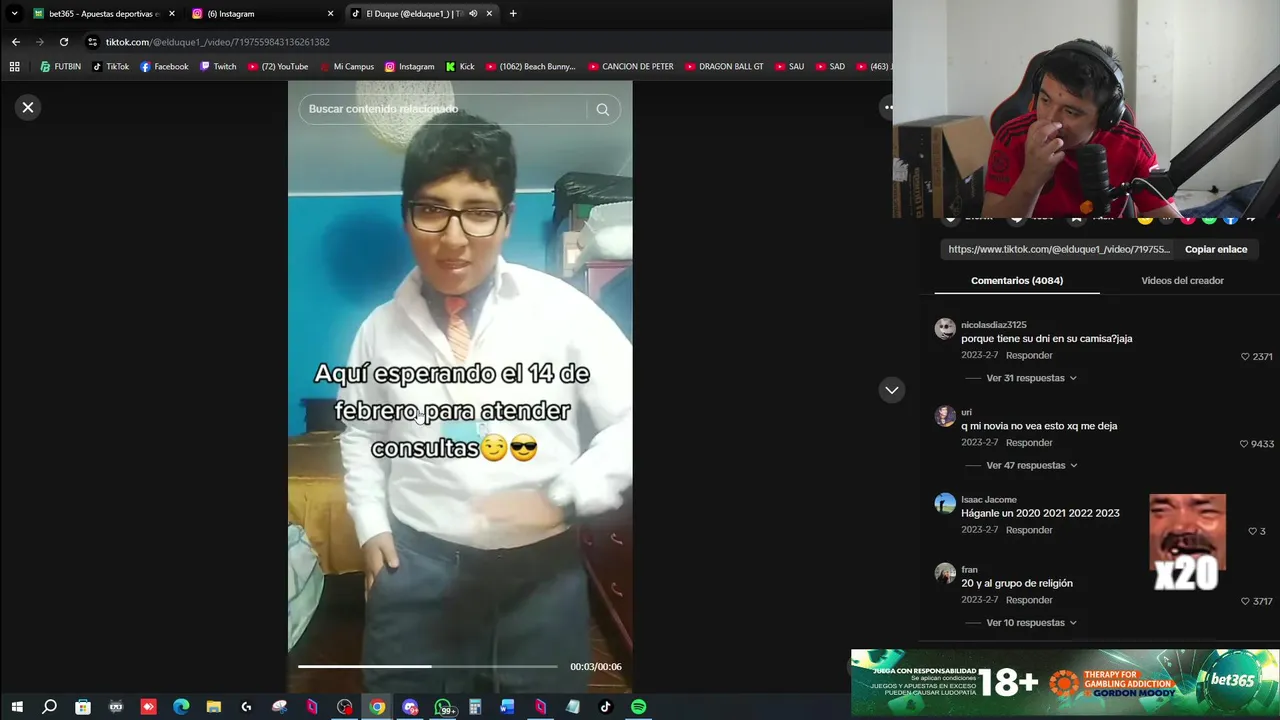Like Isaac Jacome's comment heart
Image resolution: width=1280 pixels, height=720 pixels.
[x=1252, y=531]
